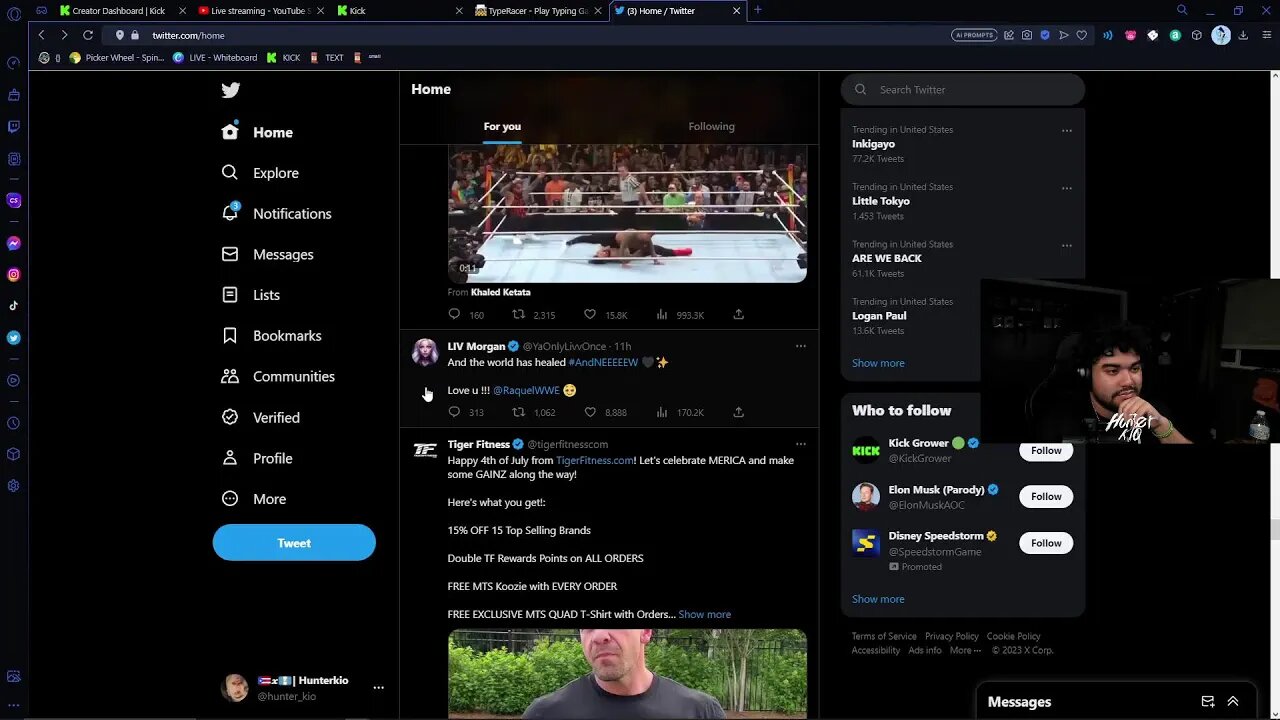This screenshot has height=720, width=1280.
Task: Open the @RaquelWWE mention
Action: tap(526, 390)
